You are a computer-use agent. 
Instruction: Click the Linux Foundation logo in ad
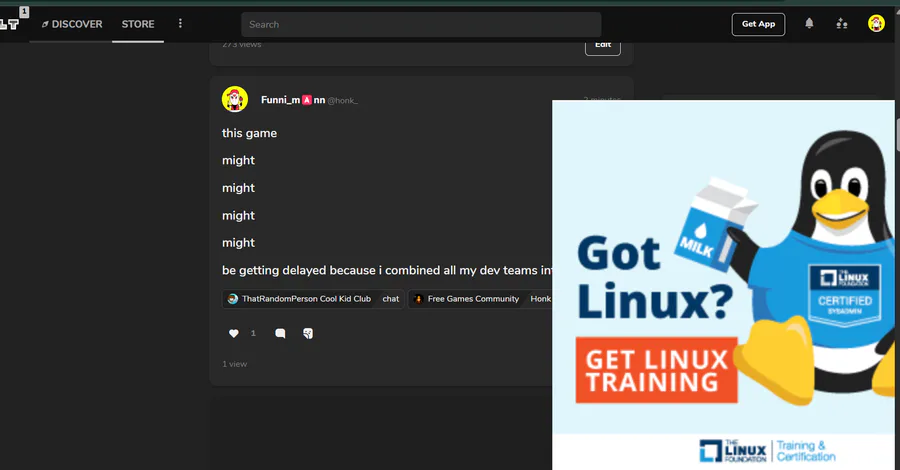click(733, 451)
